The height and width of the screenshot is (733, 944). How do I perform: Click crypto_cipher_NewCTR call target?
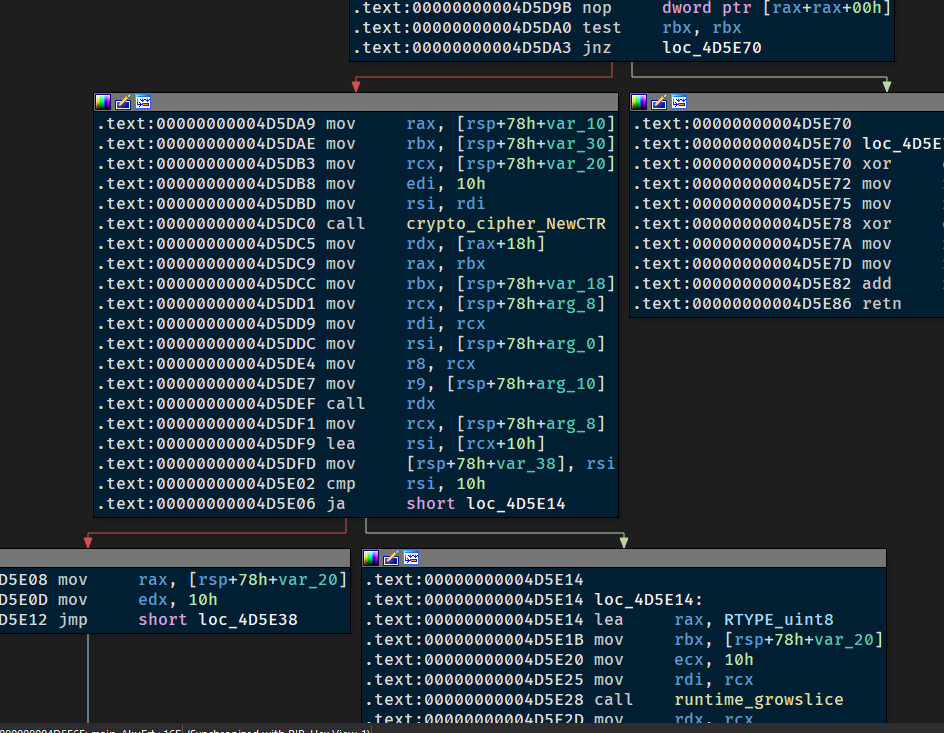click(506, 224)
